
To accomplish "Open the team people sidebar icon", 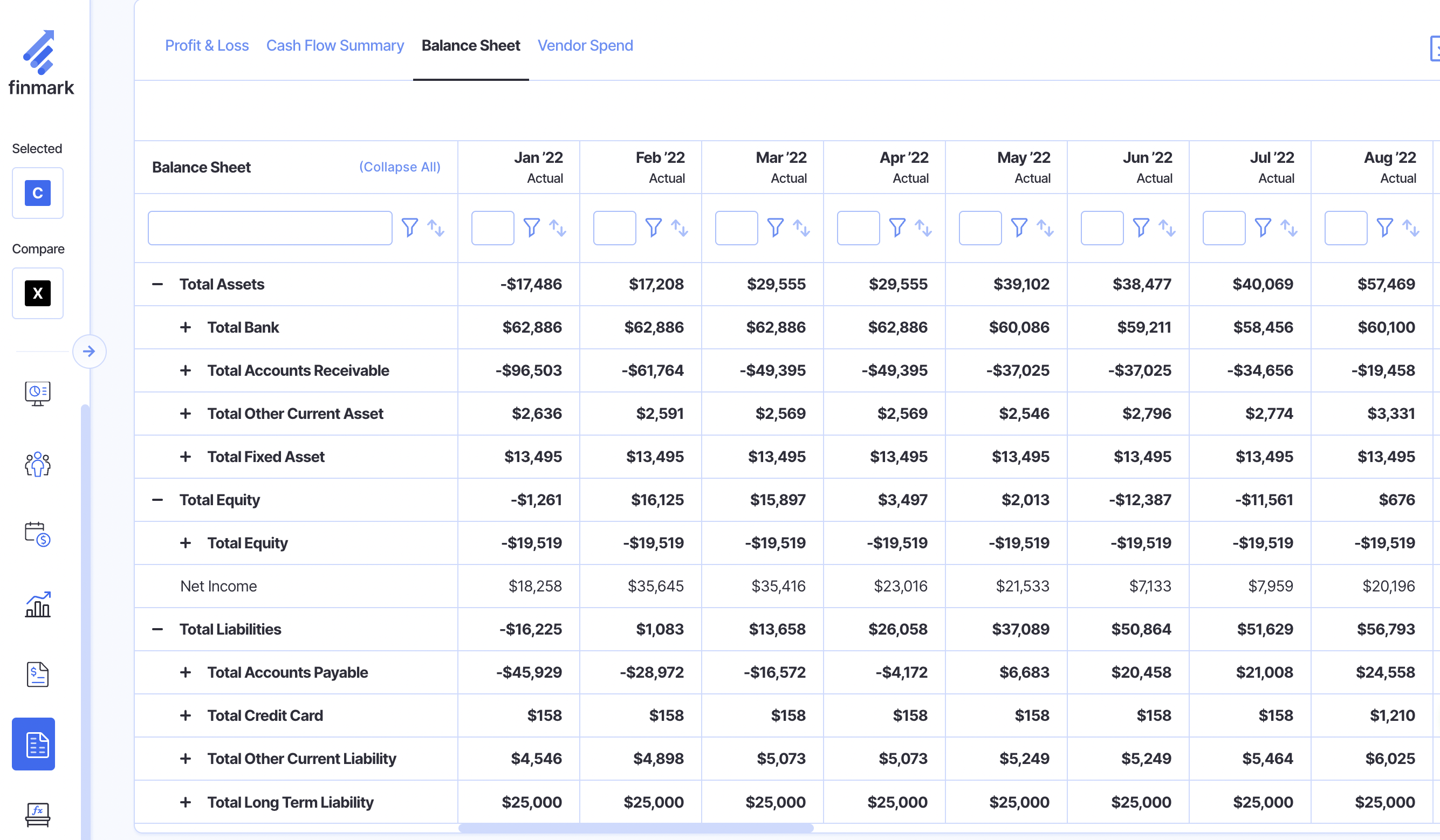I will (38, 464).
